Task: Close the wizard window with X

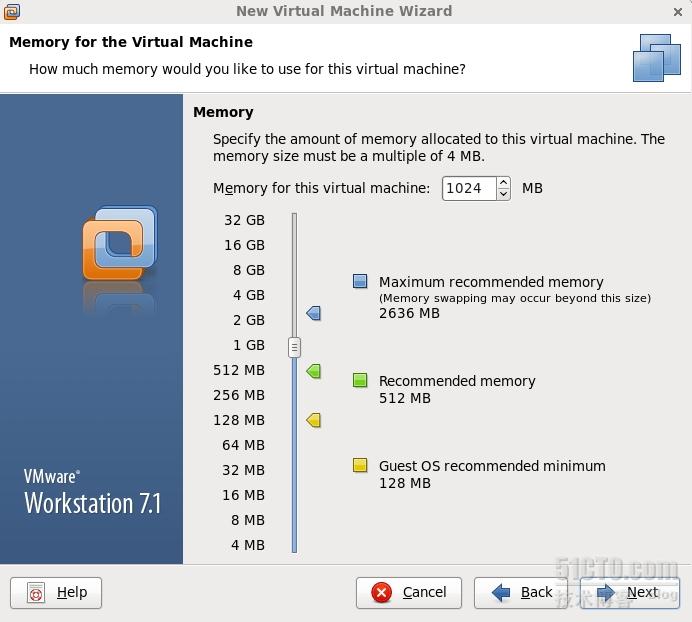Action: pyautogui.click(x=678, y=12)
